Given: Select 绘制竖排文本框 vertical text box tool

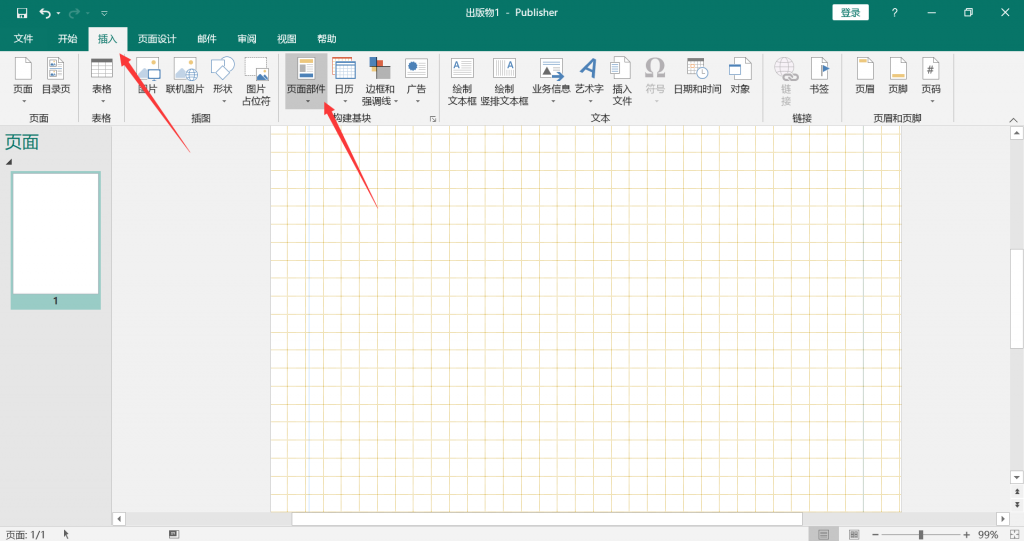Looking at the screenshot, I should (x=504, y=81).
